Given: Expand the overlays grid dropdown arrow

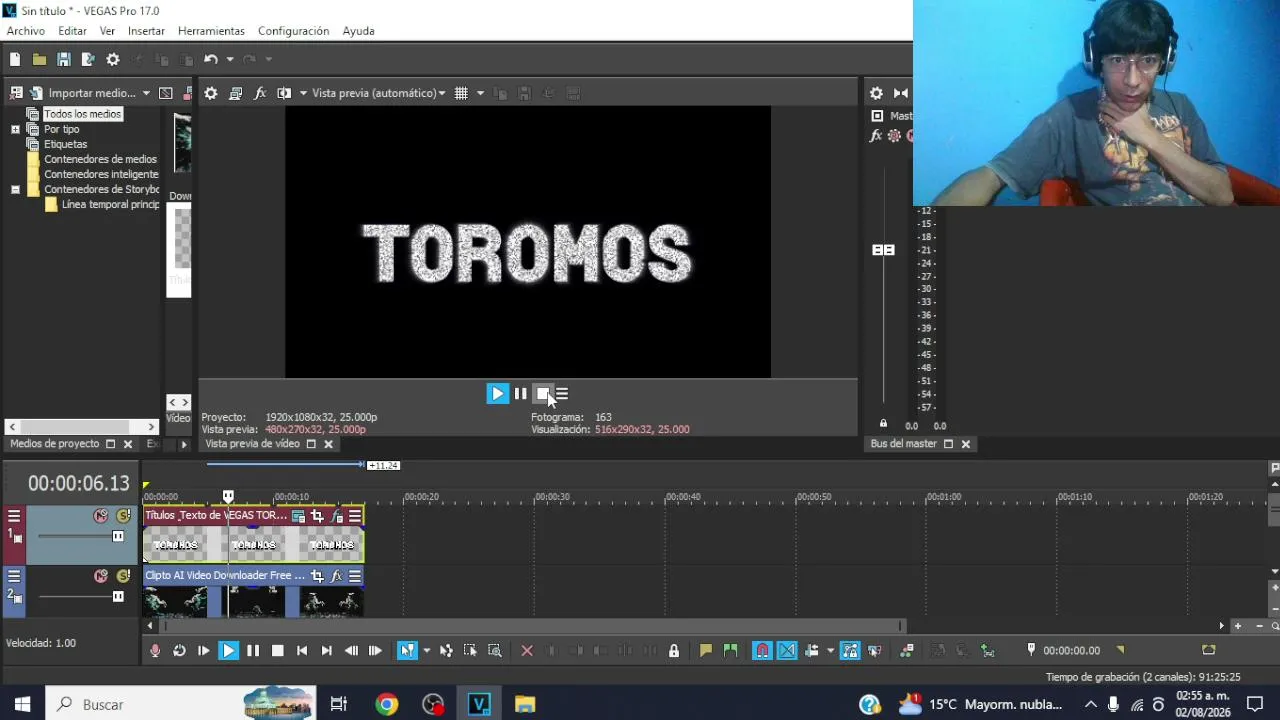Looking at the screenshot, I should click(480, 93).
